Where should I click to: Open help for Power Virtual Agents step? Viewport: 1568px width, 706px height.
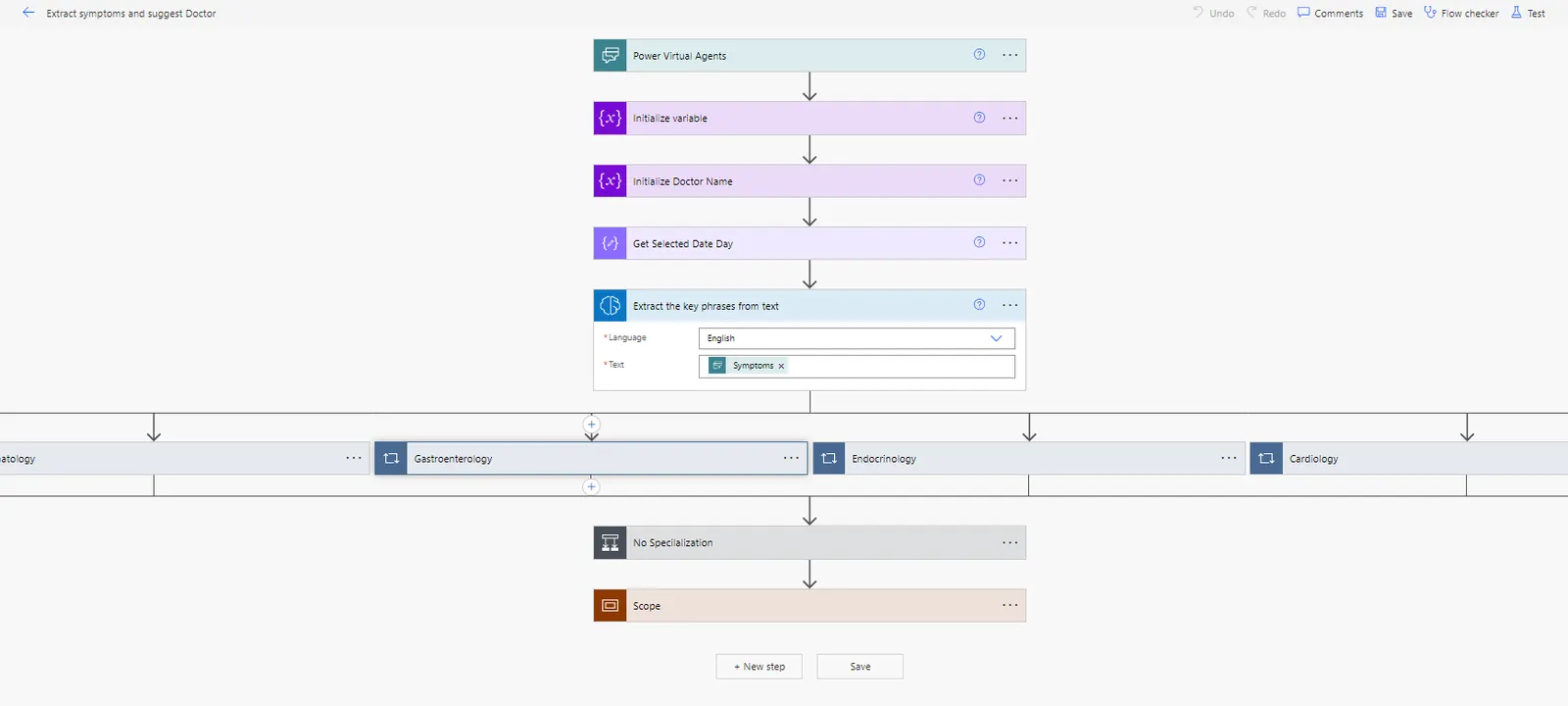(x=979, y=55)
